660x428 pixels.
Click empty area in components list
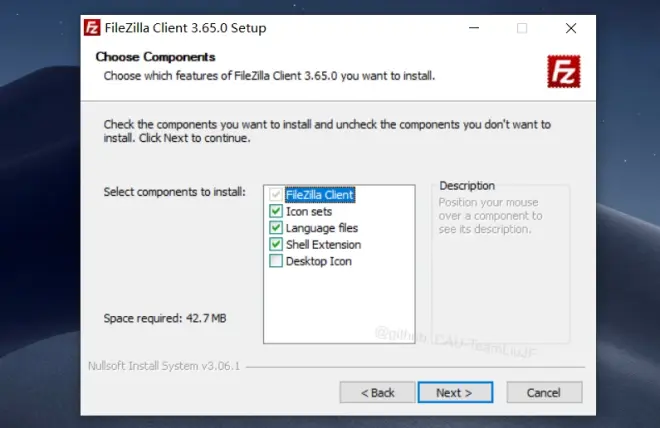click(x=339, y=305)
